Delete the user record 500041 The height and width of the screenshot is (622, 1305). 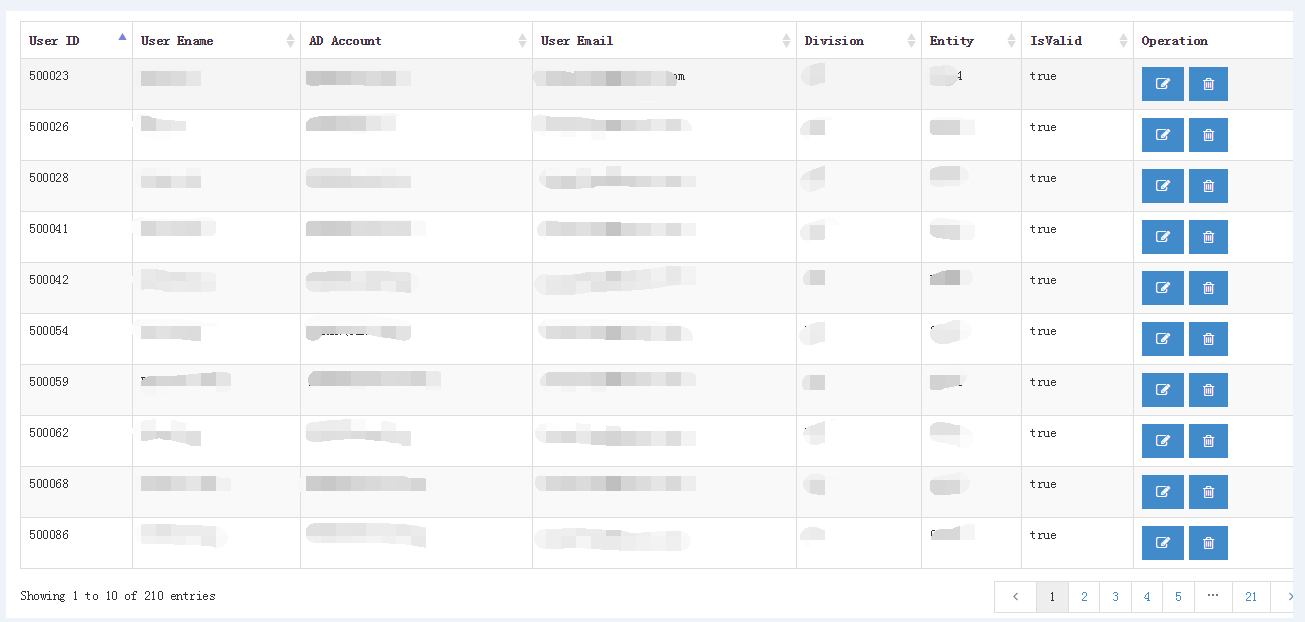pyautogui.click(x=1208, y=237)
